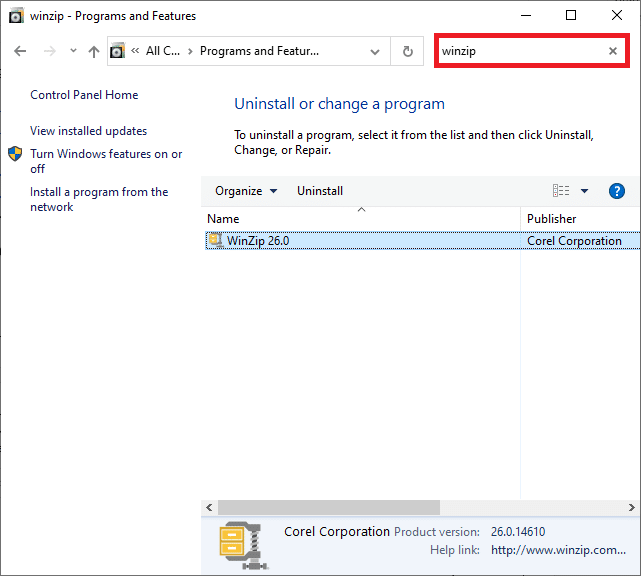The width and height of the screenshot is (641, 576).
Task: Open Control Panel Home link
Action: (x=84, y=95)
